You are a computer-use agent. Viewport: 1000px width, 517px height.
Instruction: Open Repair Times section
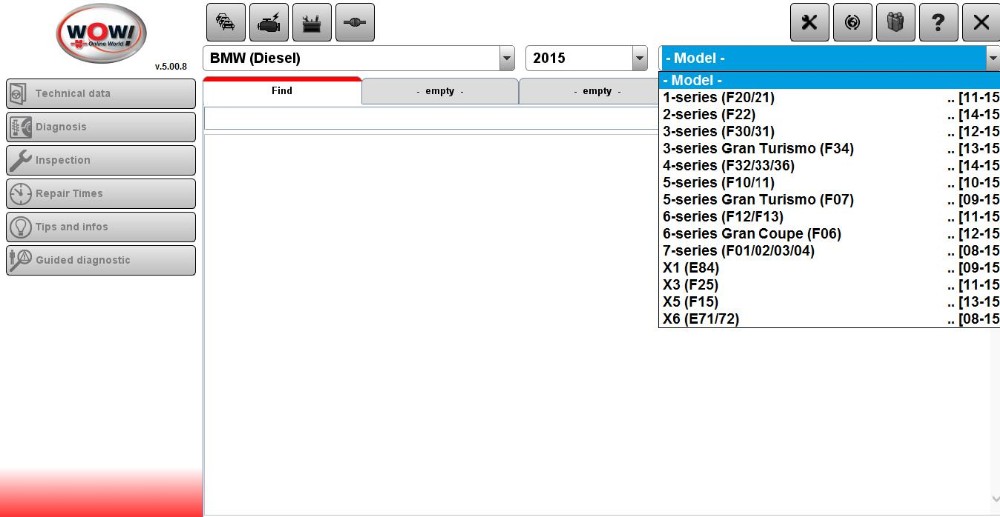101,194
